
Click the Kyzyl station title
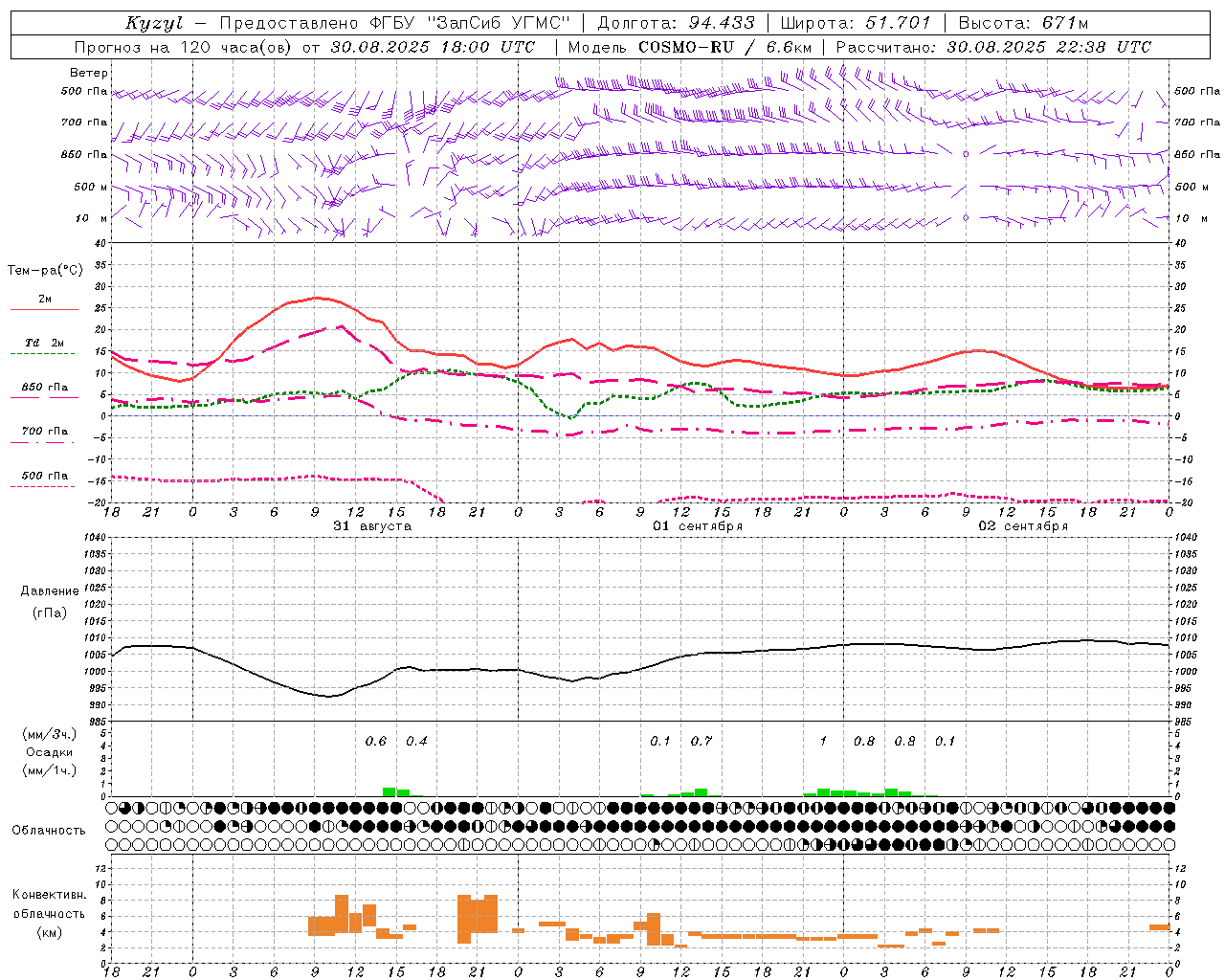(x=154, y=23)
